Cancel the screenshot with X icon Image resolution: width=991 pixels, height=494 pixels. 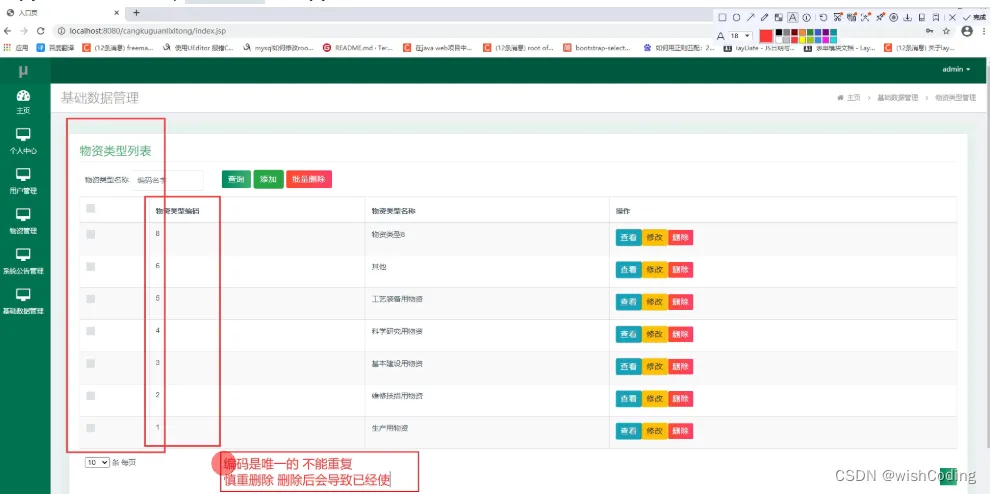point(952,18)
